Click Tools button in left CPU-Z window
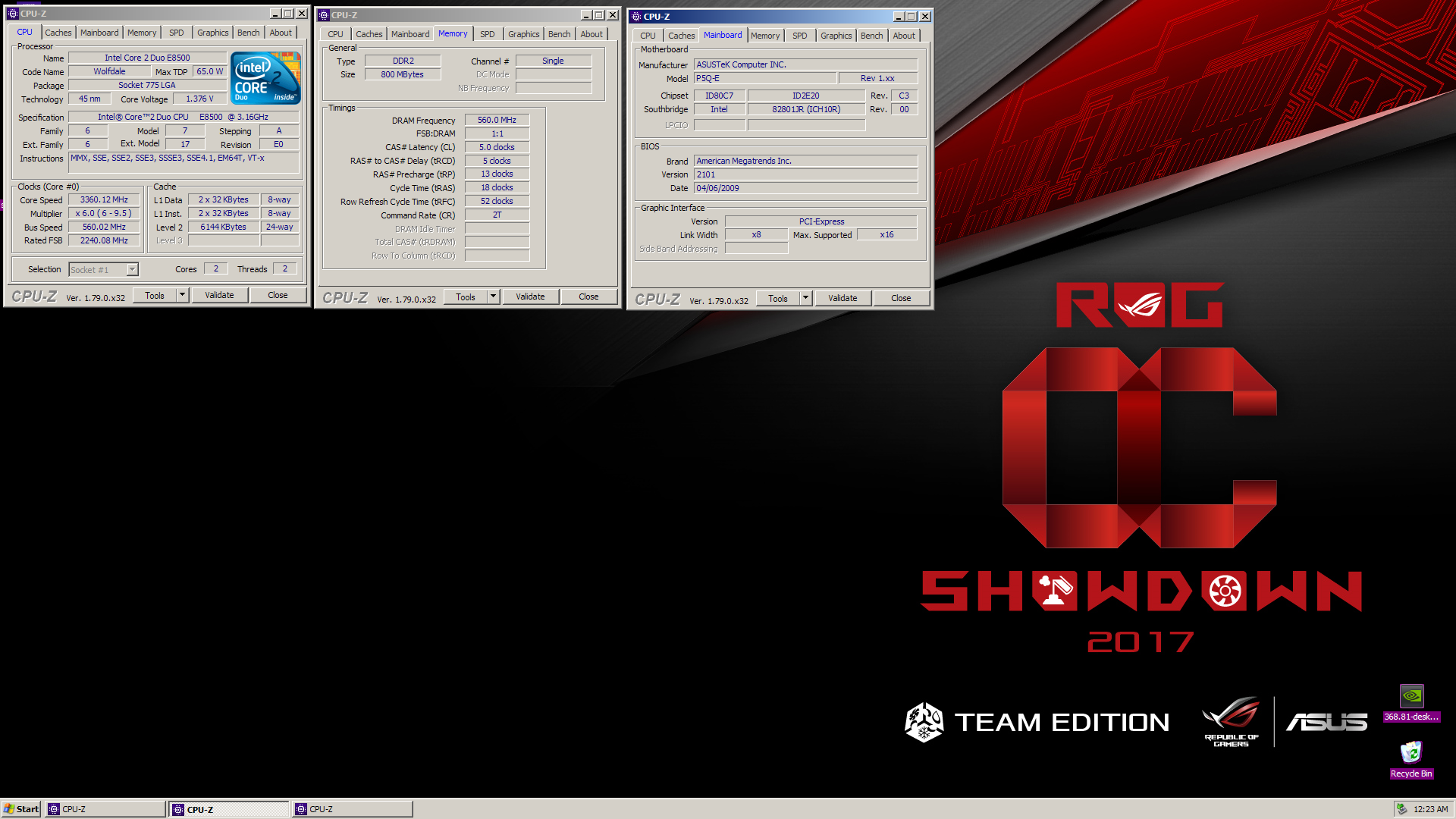Screen dimensions: 1456x819 point(155,296)
